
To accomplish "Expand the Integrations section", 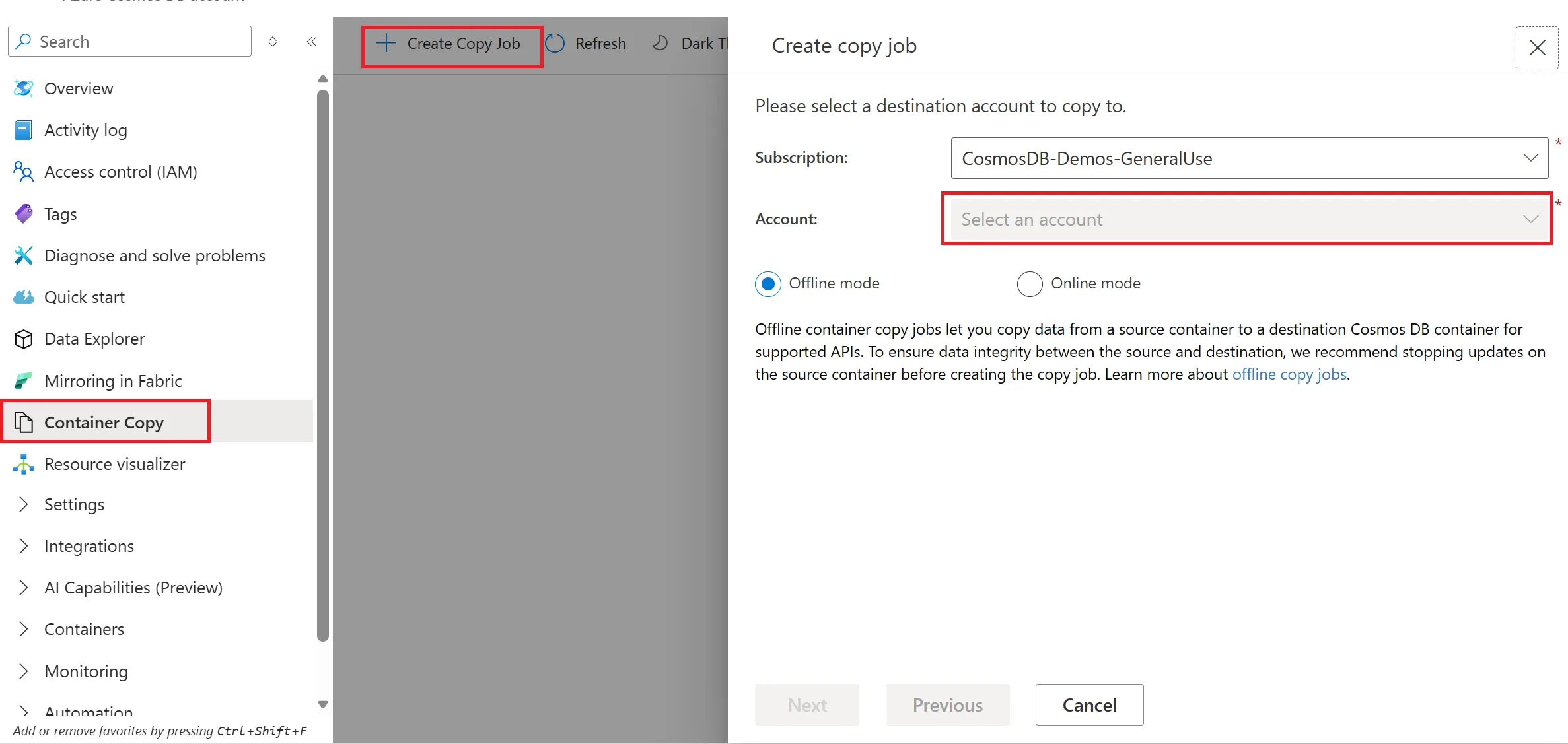I will [24, 546].
